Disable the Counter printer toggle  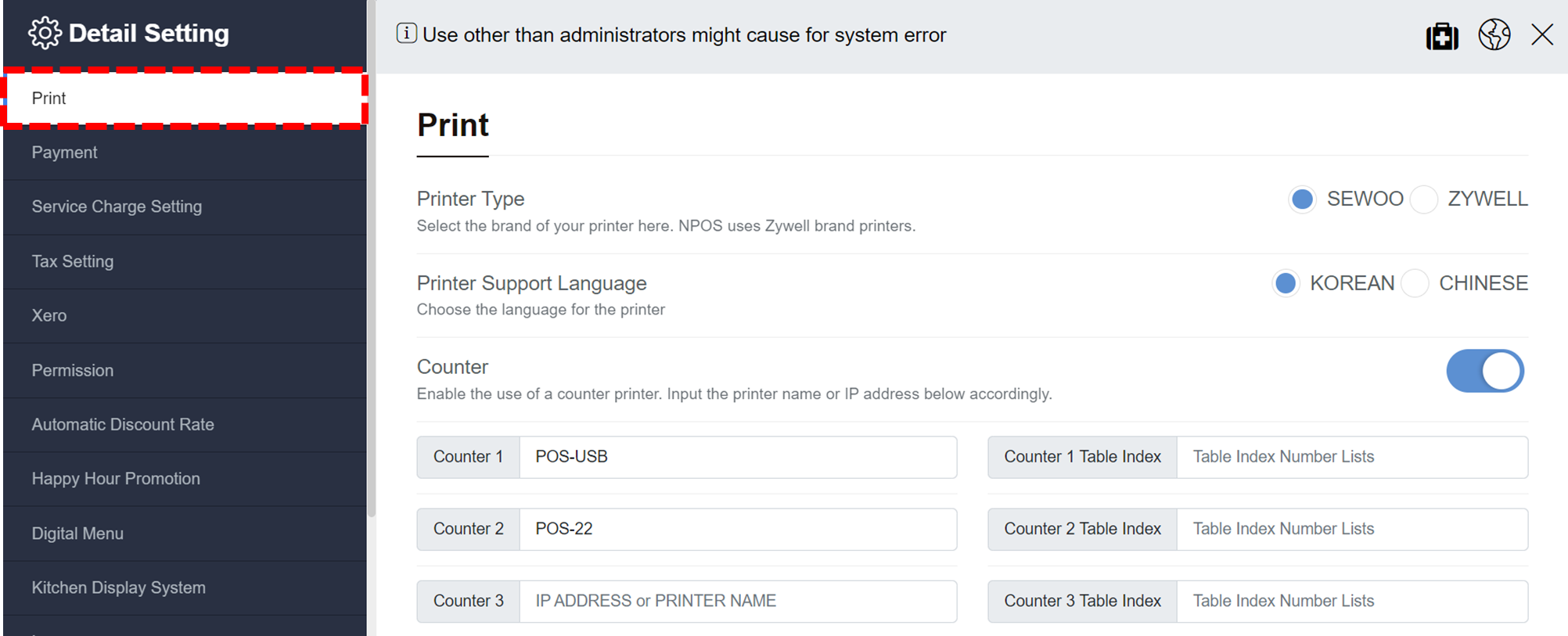(1485, 371)
